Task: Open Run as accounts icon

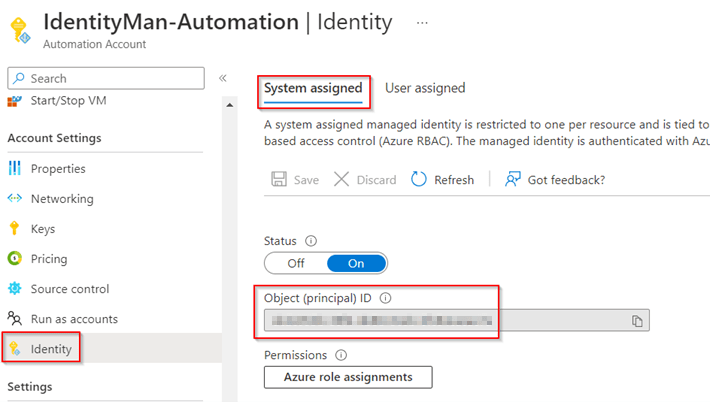Action: (x=15, y=319)
